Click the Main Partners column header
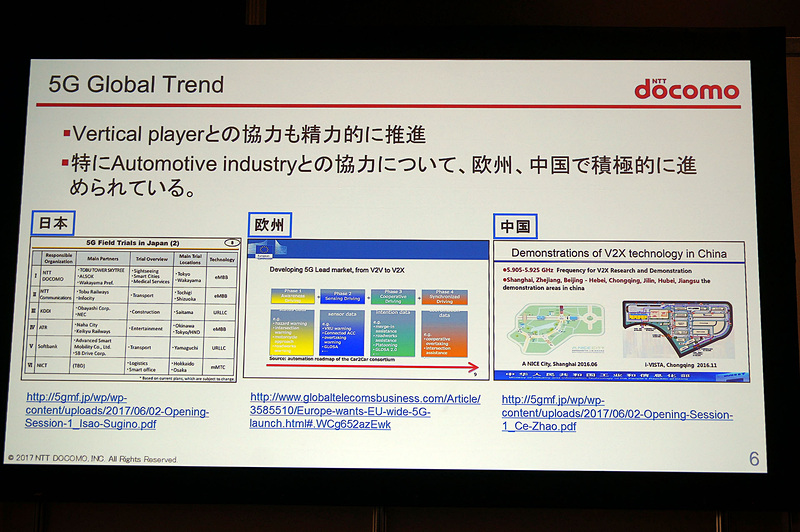The width and height of the screenshot is (800, 532). [x=103, y=259]
